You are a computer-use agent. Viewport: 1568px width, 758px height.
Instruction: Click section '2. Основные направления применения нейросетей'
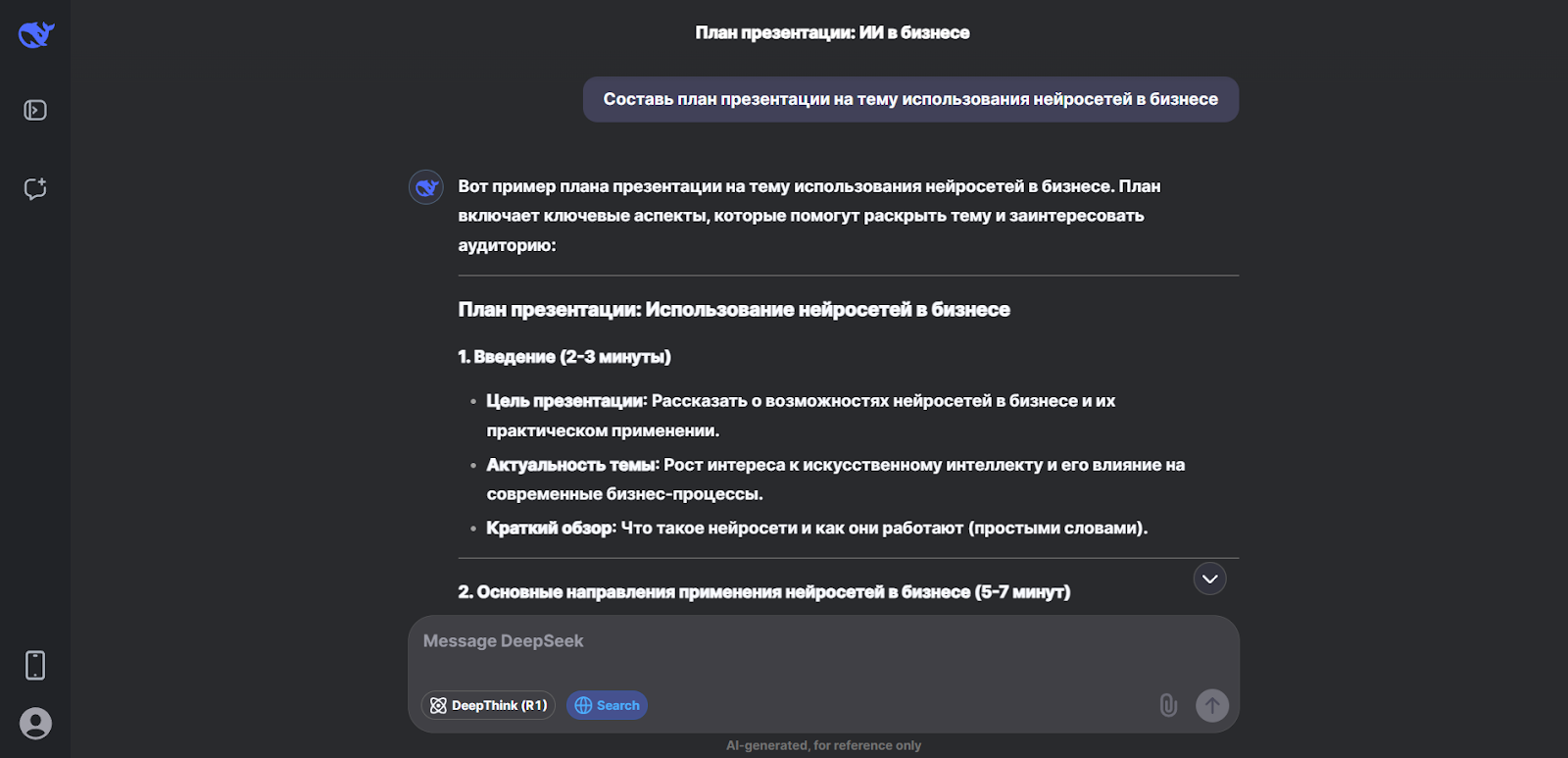[763, 592]
